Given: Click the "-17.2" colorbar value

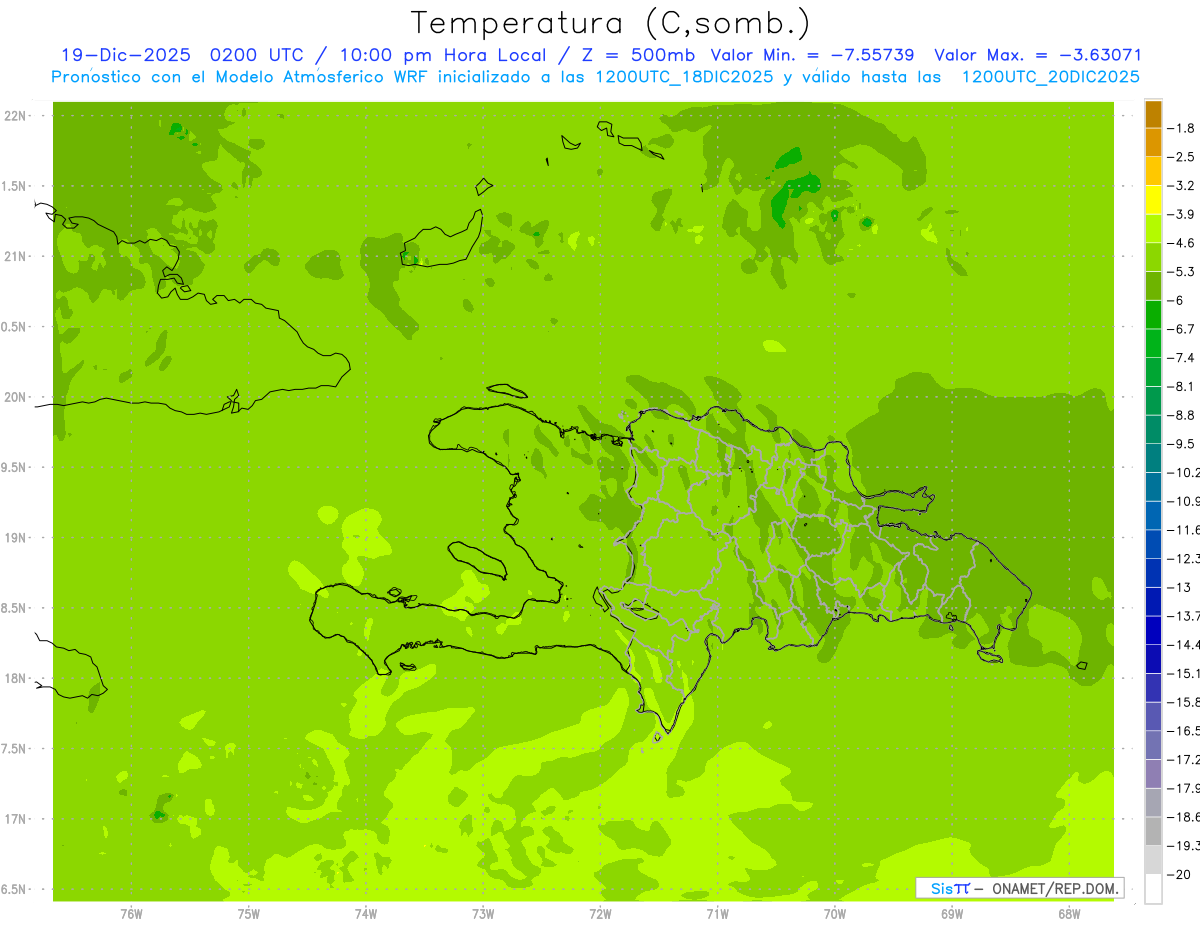Looking at the screenshot, I should click(x=1184, y=760).
